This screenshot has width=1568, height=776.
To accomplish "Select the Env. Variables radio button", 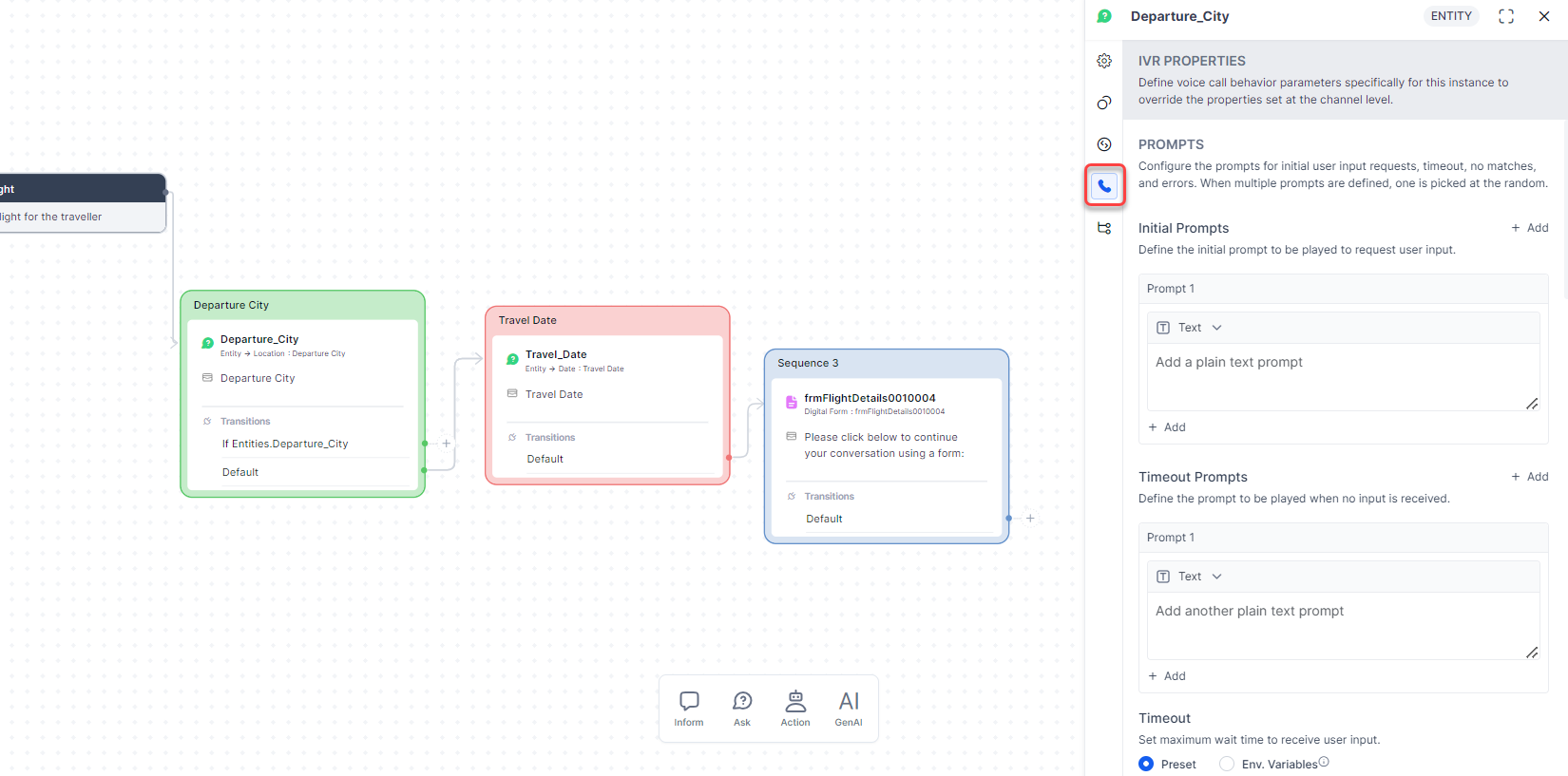I will click(1227, 764).
